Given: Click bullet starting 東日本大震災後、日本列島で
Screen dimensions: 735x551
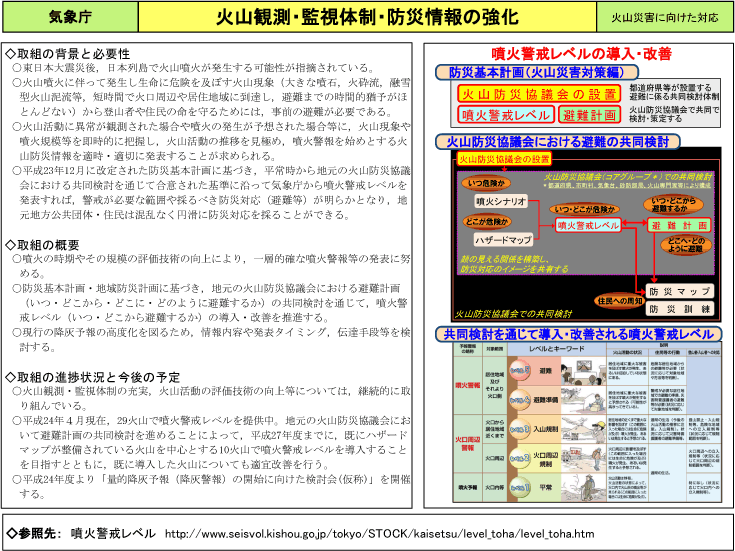Looking at the screenshot, I should pyautogui.click(x=193, y=68).
